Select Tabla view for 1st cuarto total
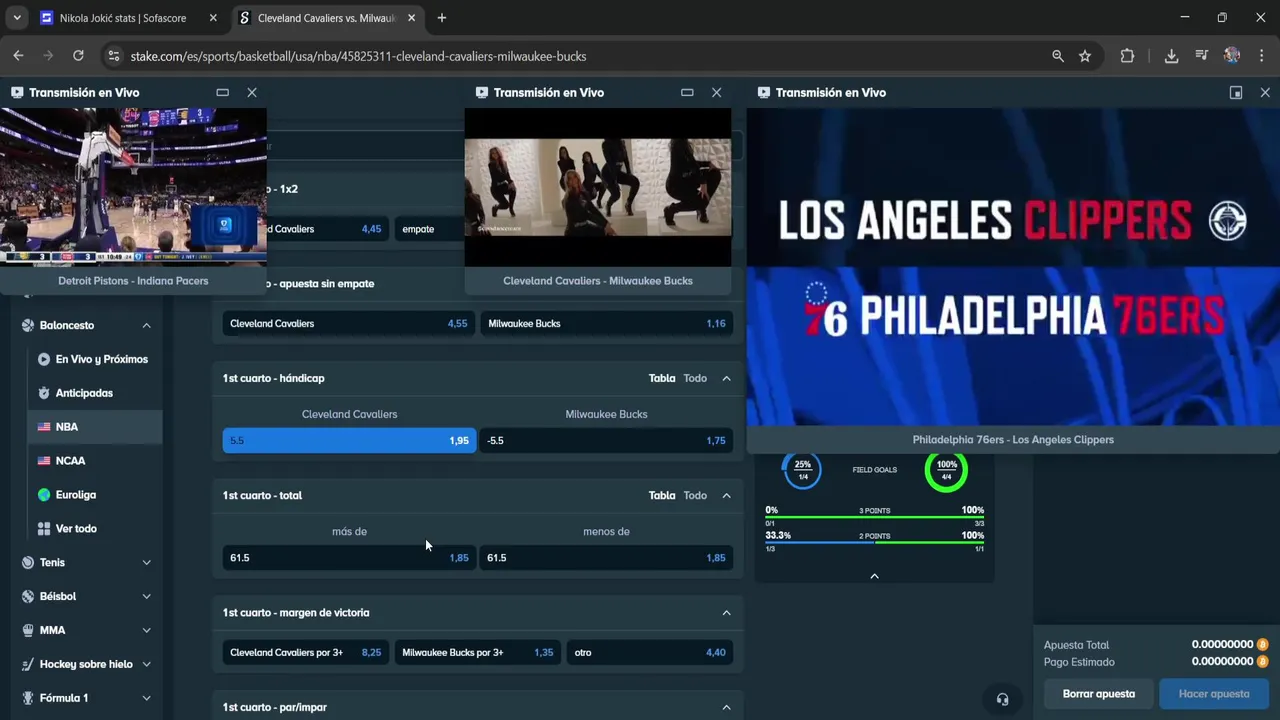 (662, 495)
